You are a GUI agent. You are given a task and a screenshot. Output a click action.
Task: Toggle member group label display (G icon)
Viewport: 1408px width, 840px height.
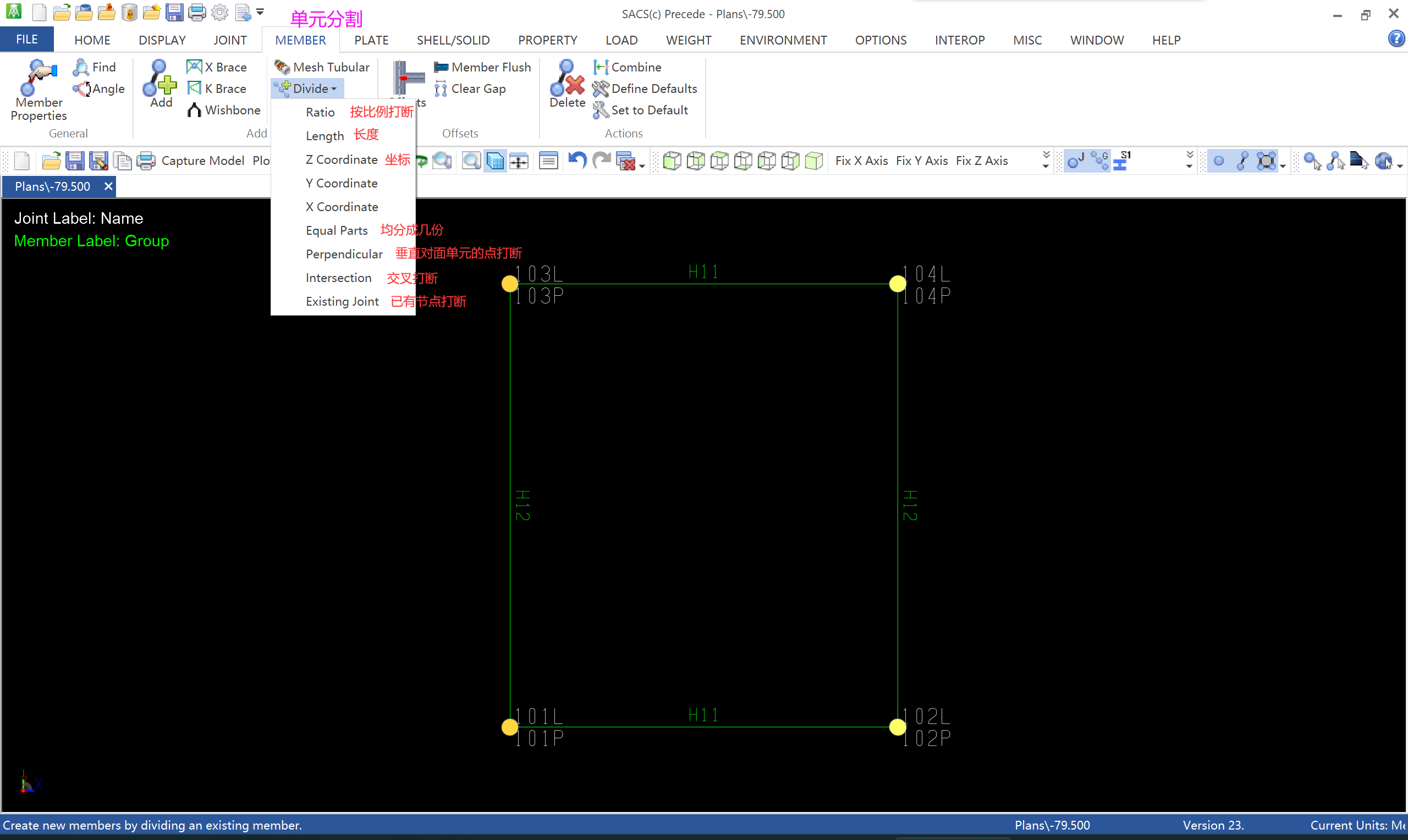click(x=1100, y=161)
